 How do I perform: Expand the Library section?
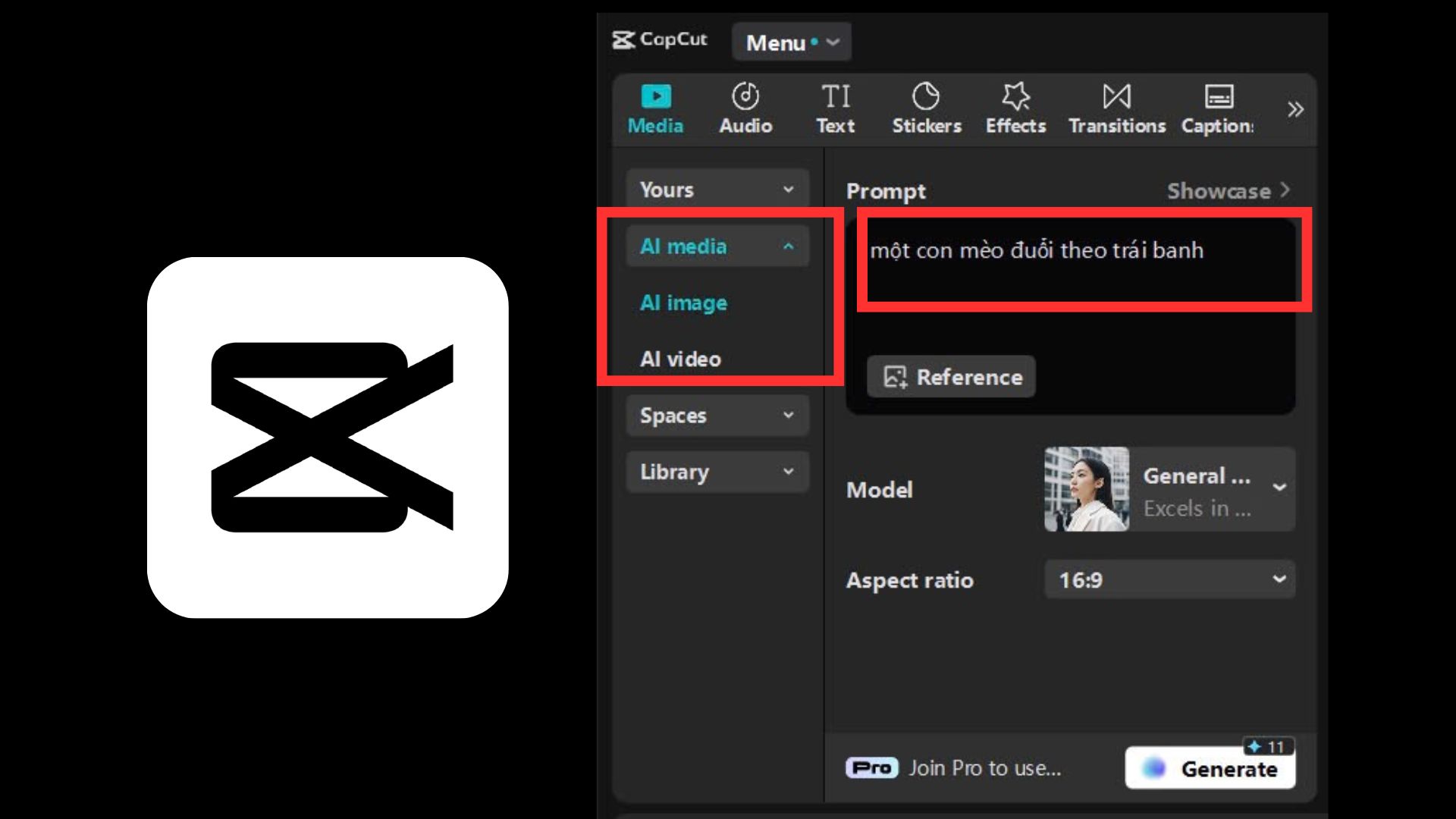[717, 472]
